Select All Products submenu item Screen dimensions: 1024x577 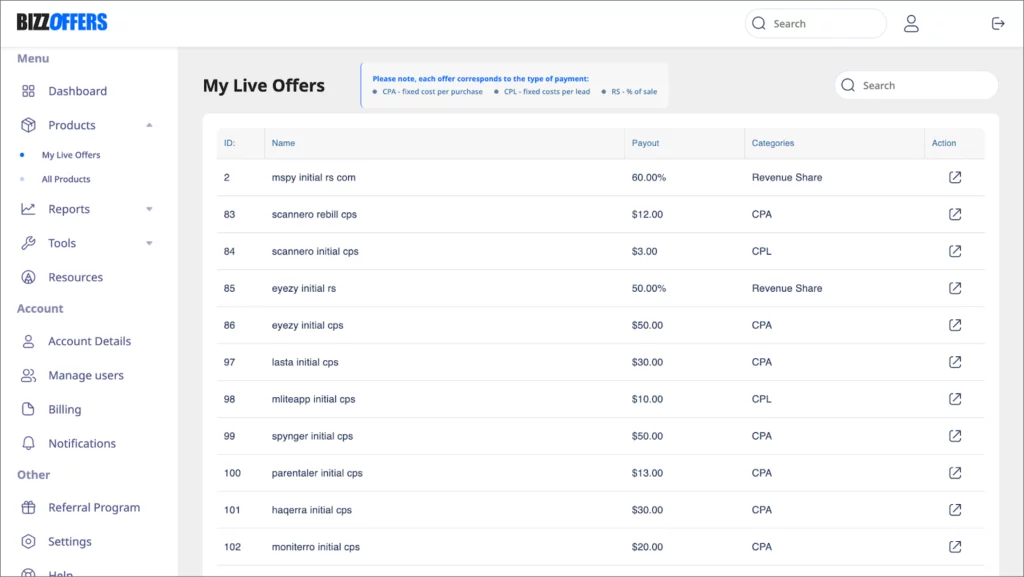tap(66, 179)
